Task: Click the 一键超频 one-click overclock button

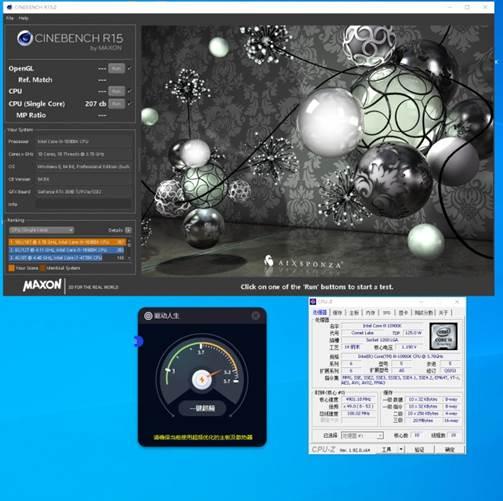Action: 202,408
